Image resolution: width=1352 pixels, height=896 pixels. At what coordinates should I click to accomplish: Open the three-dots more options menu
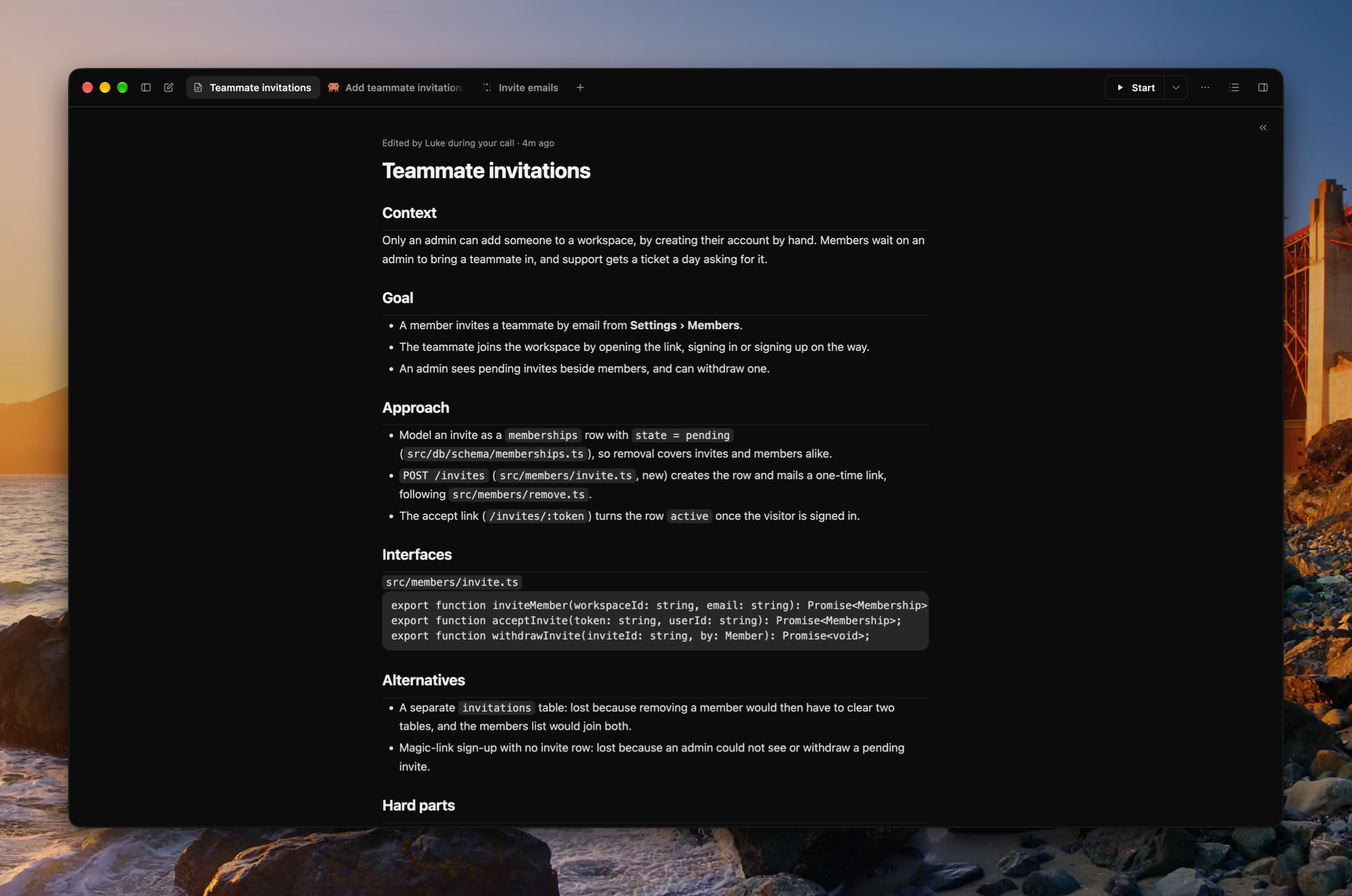1205,87
